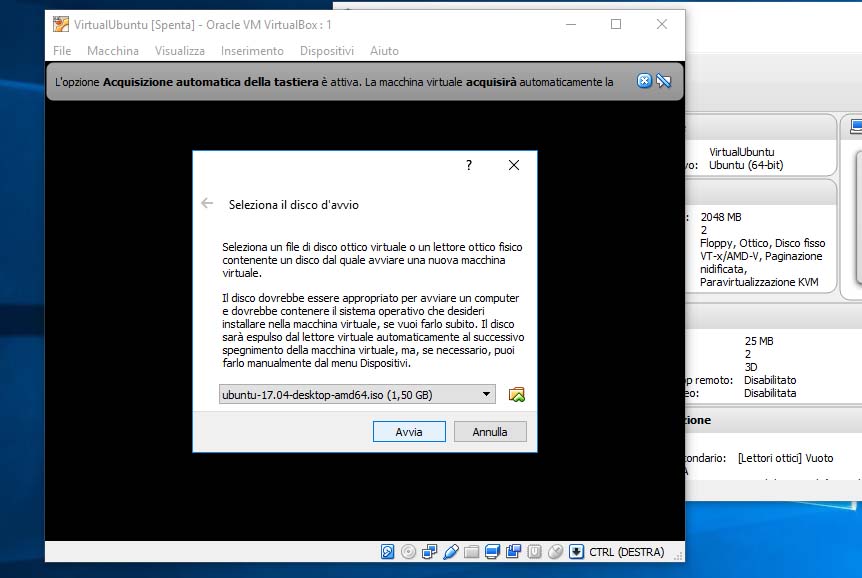
Task: Click the CPU virtualization status icon
Action: tap(534, 552)
